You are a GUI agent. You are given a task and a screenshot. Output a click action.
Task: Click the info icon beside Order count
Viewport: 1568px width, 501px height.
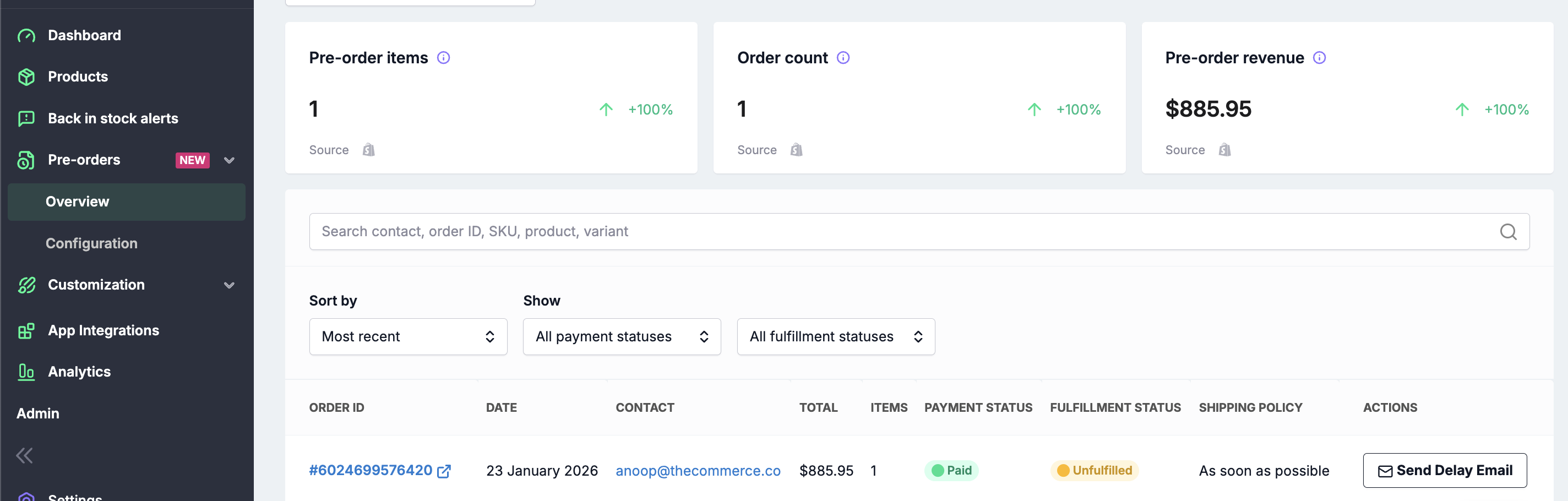(843, 58)
